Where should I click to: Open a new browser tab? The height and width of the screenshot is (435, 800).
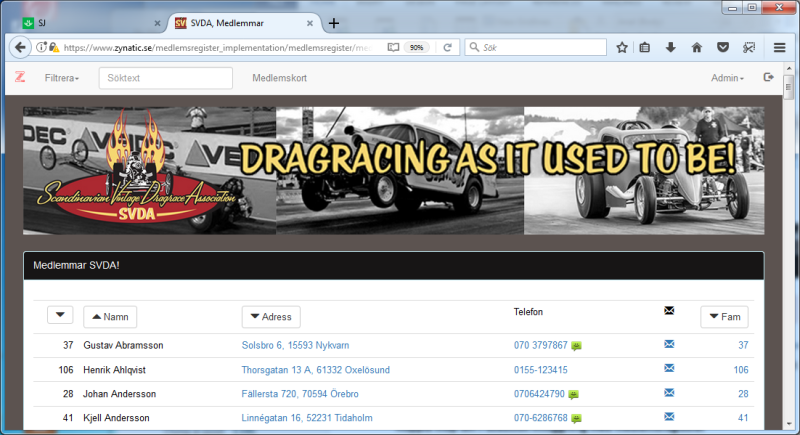click(x=334, y=23)
